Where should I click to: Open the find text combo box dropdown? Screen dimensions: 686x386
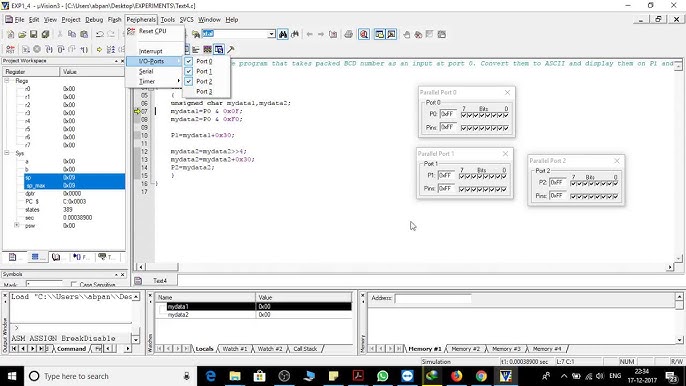271,34
